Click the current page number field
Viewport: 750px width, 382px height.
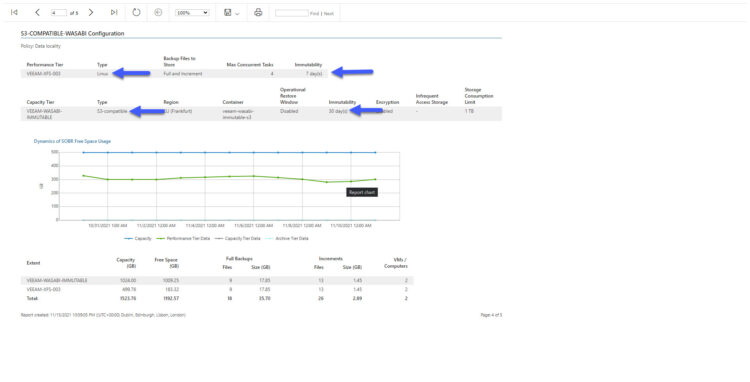point(59,13)
